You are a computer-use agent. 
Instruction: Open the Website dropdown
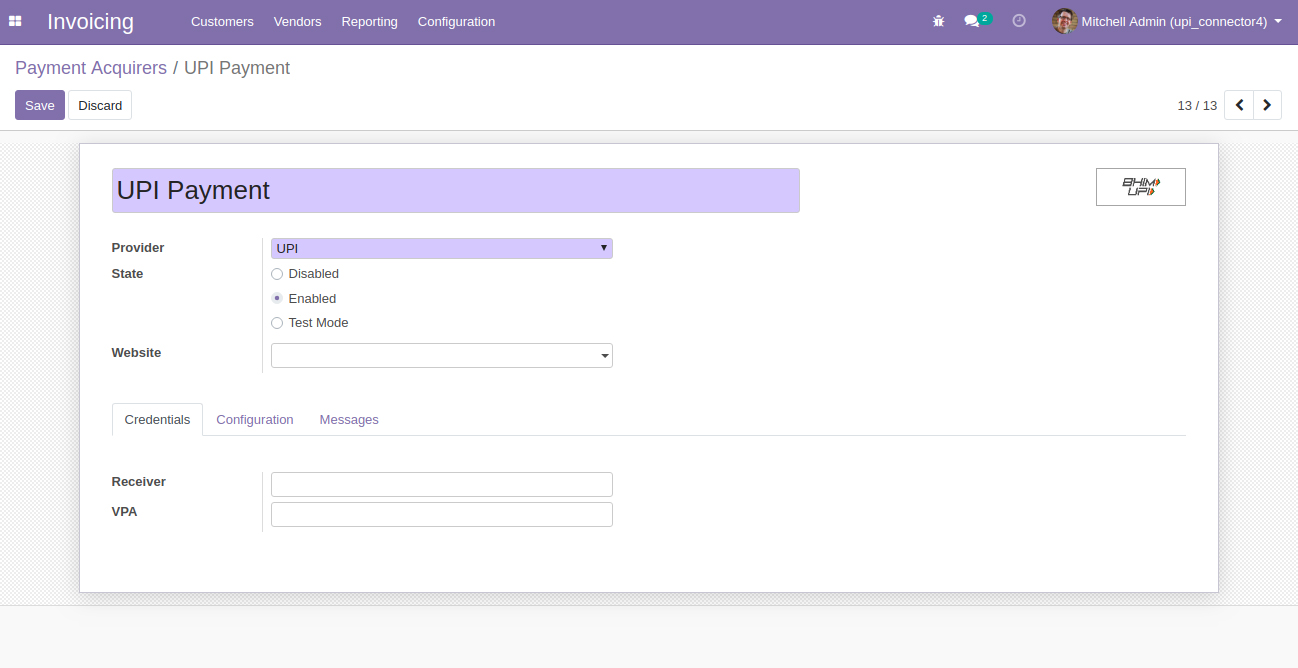[442, 355]
